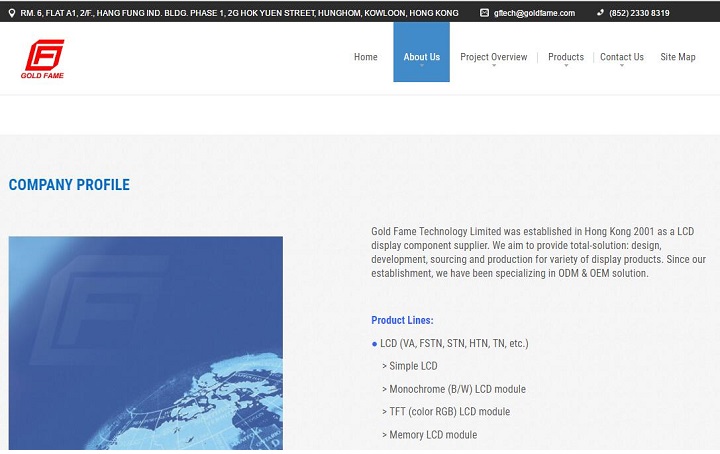Select the About Us menu item
The height and width of the screenshot is (454, 720).
pos(422,52)
